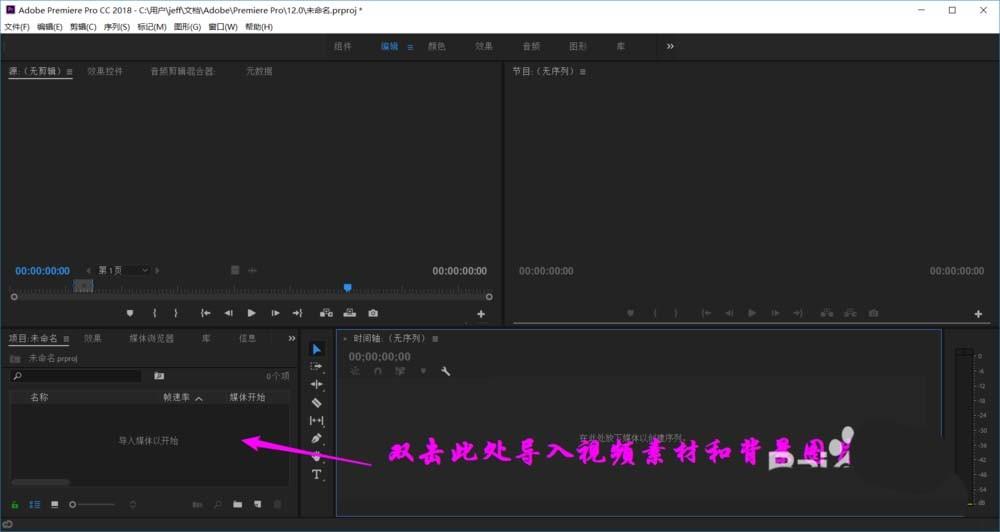
Task: Switch project panel to list view
Action: click(x=34, y=505)
